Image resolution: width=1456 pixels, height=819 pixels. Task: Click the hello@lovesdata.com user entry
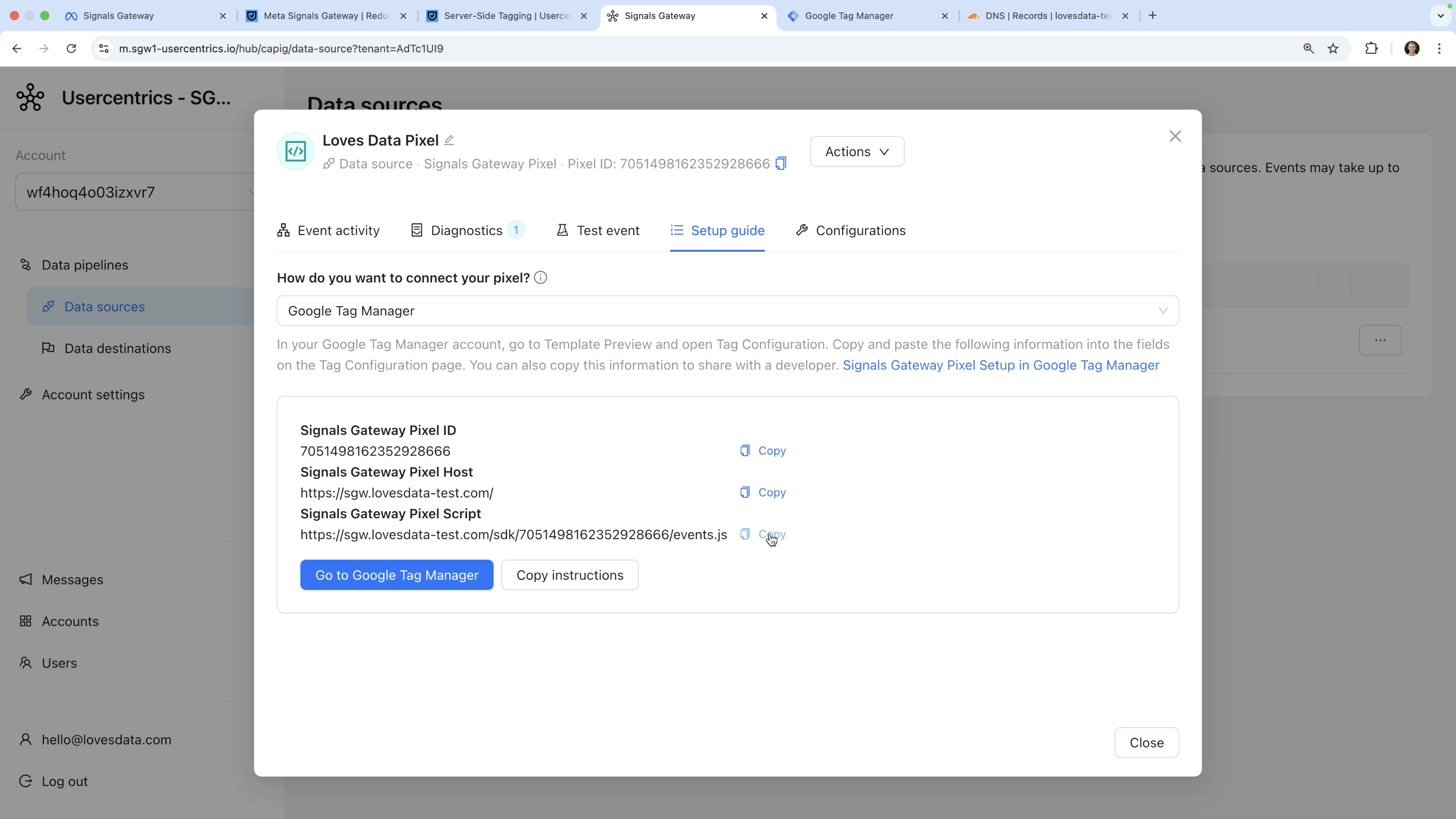pyautogui.click(x=95, y=740)
